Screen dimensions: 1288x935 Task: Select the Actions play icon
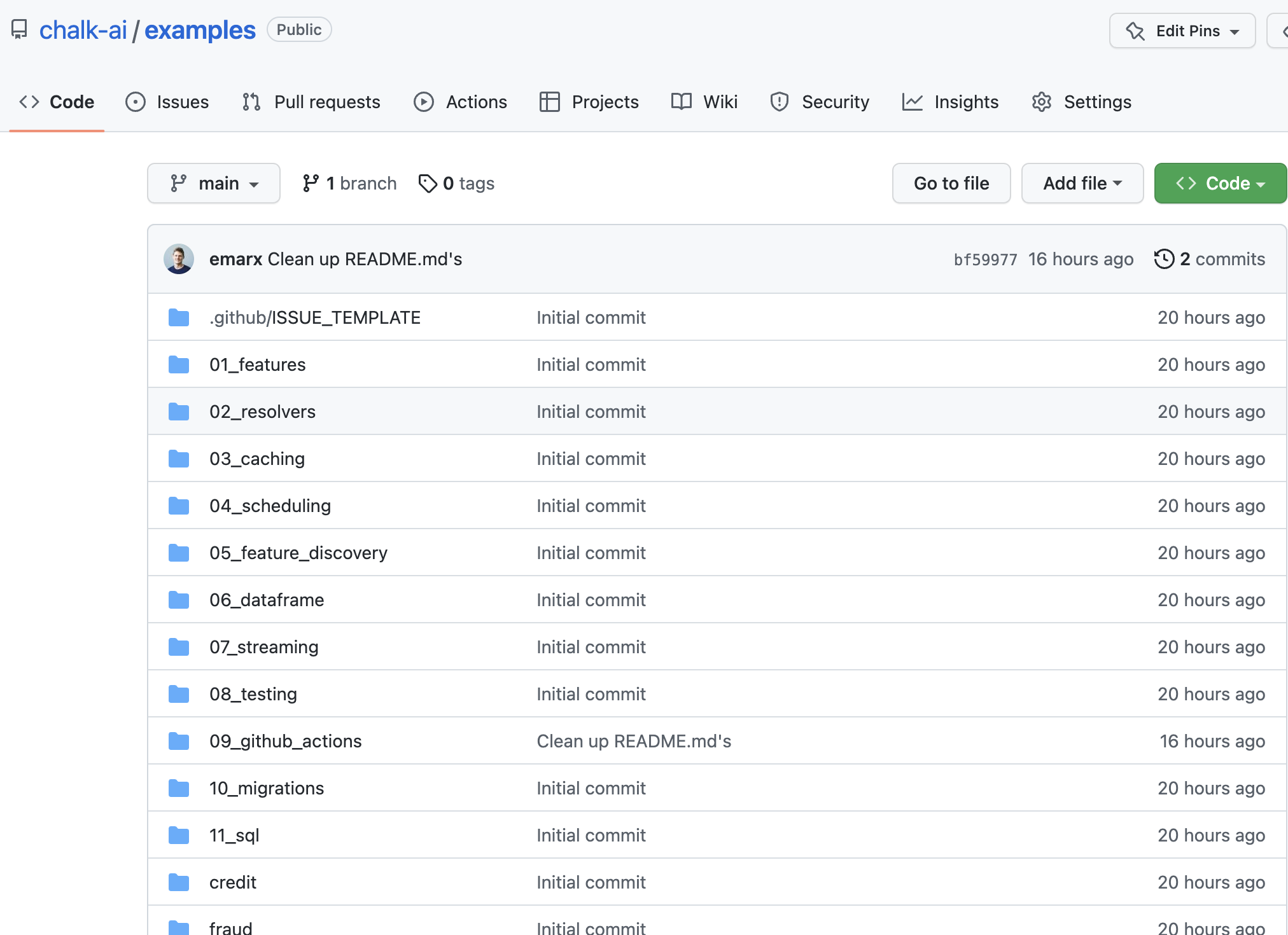point(423,102)
